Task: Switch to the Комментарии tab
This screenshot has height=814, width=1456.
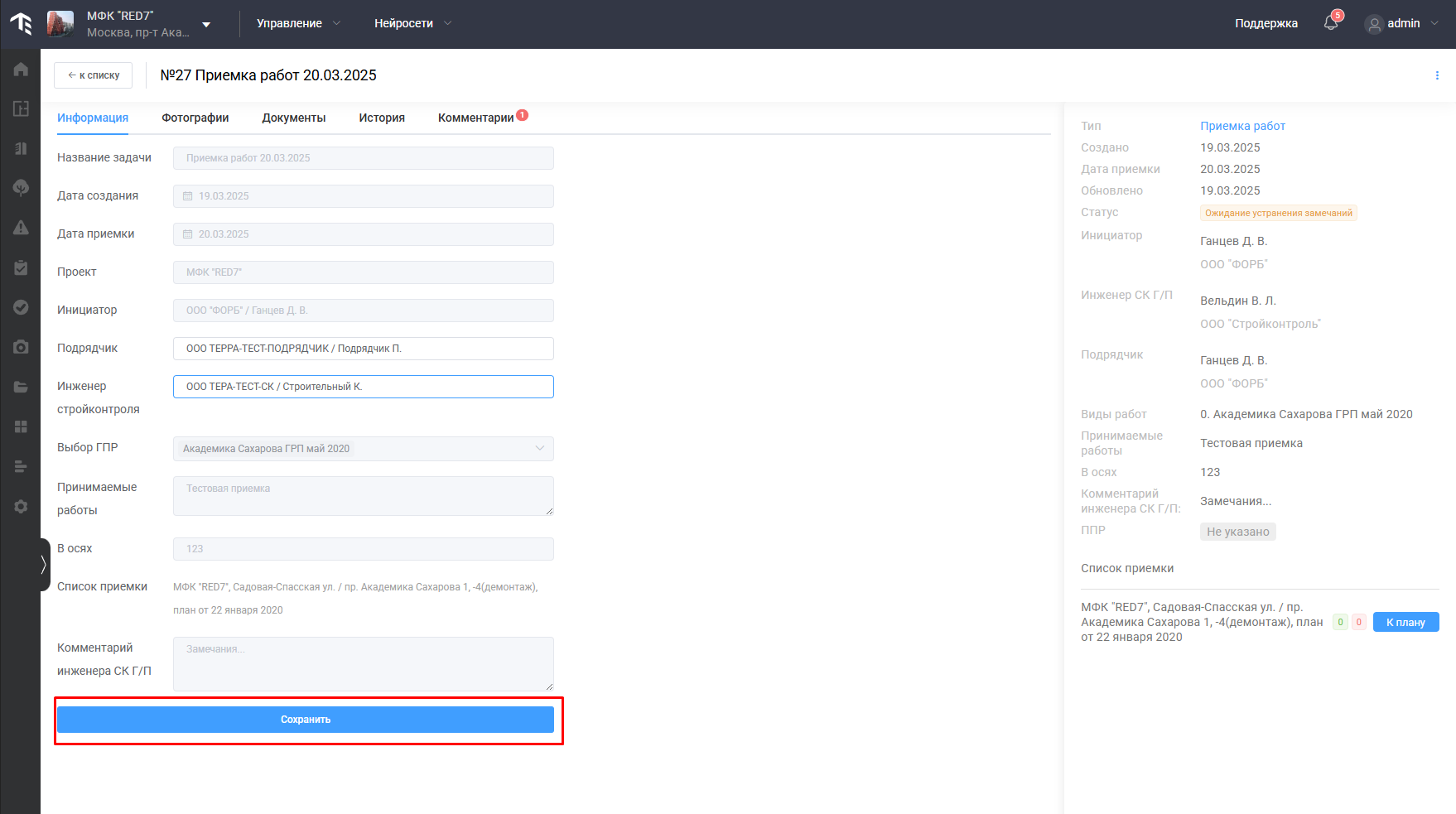Action: point(476,118)
